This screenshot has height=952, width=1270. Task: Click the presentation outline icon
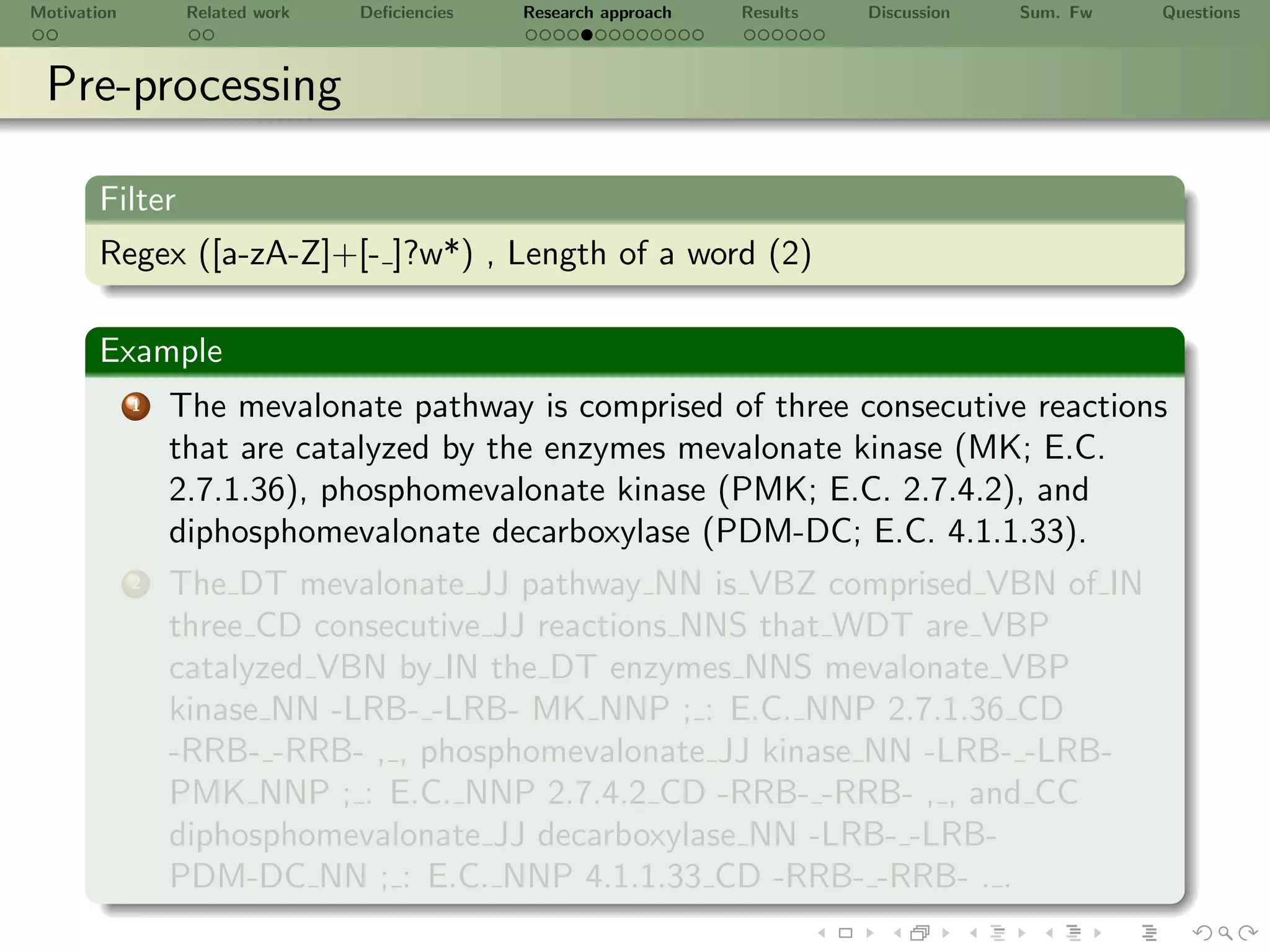[x=1149, y=933]
